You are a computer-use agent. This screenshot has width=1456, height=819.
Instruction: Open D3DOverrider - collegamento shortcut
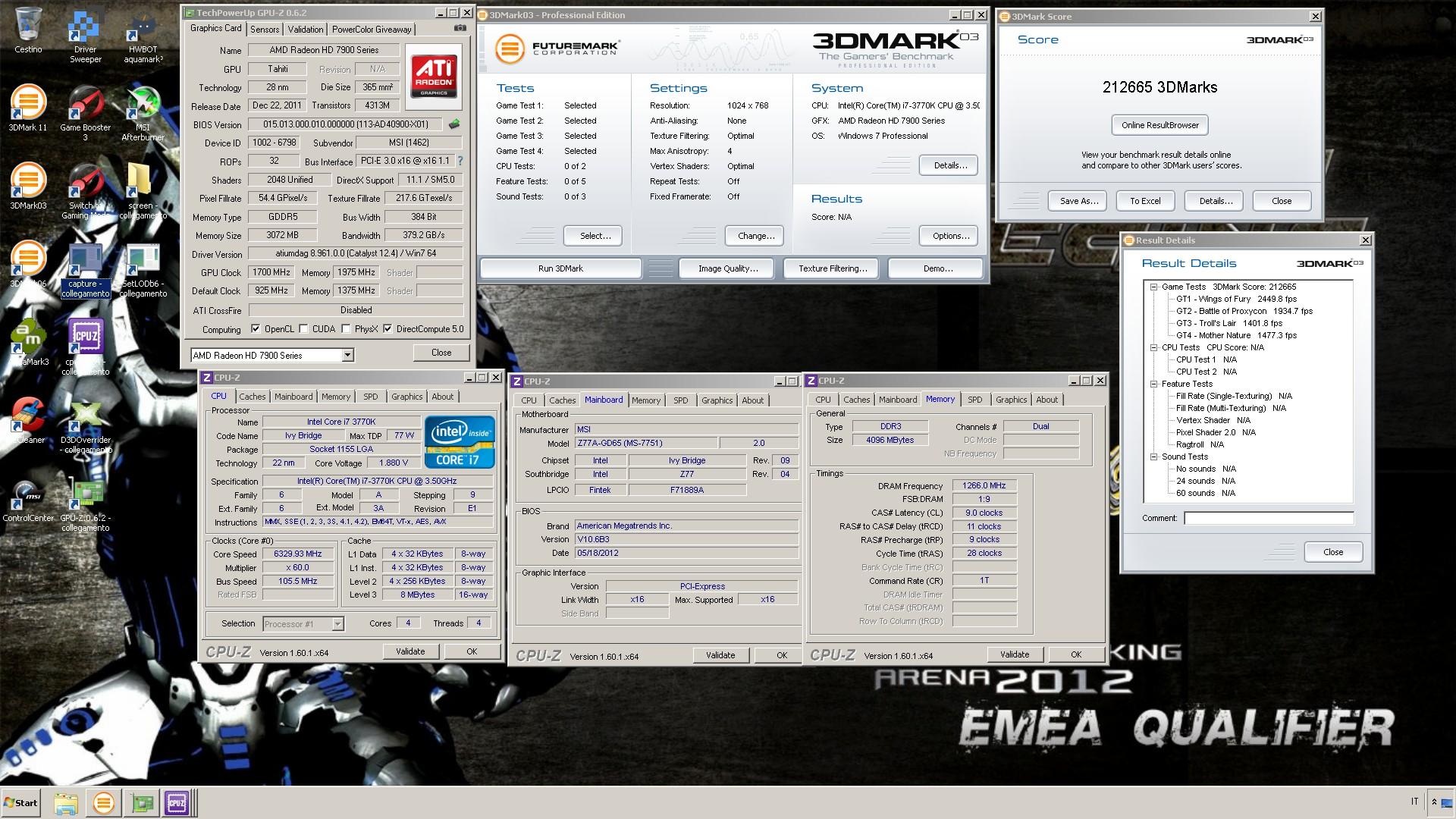(86, 425)
